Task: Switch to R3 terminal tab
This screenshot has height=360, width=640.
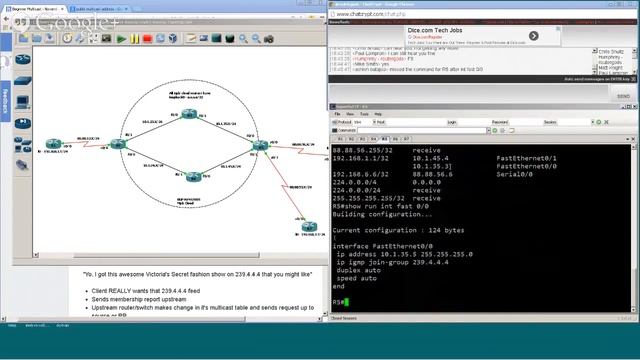Action: (362, 139)
